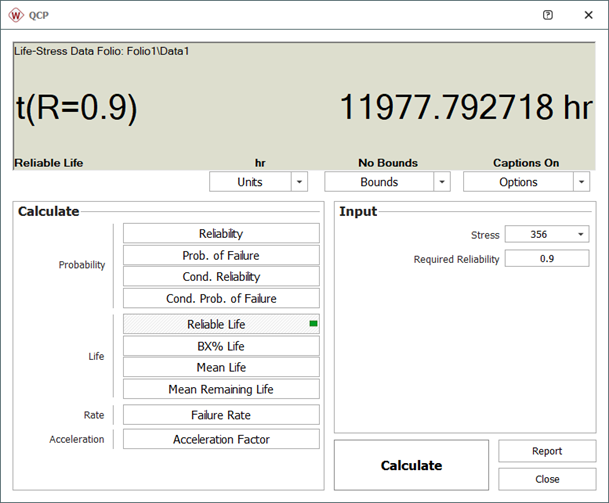
Task: Click the QCP app logo icon
Action: point(16,15)
